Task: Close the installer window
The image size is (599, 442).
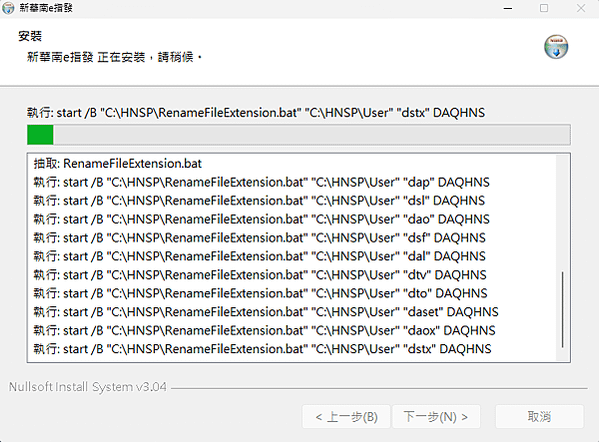Action: click(x=581, y=8)
